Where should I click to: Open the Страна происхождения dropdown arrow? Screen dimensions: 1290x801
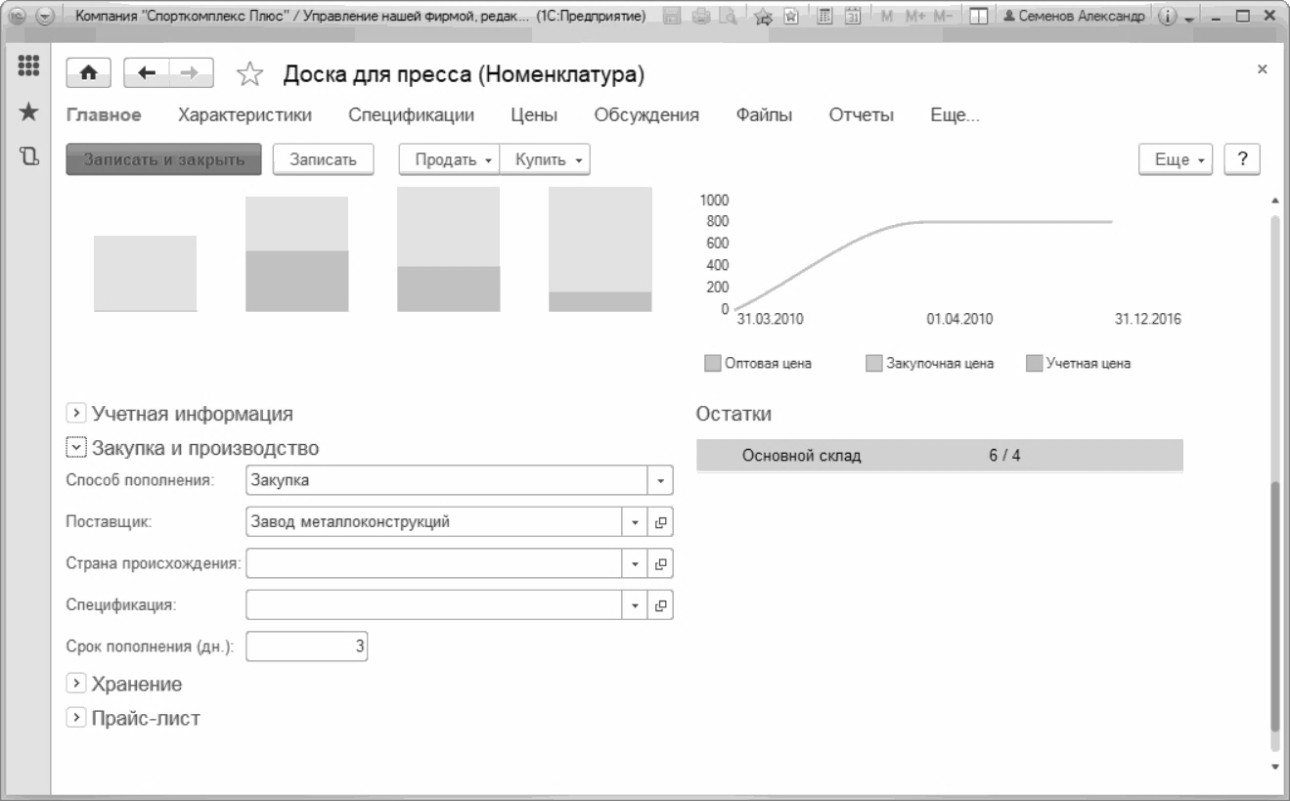637,563
